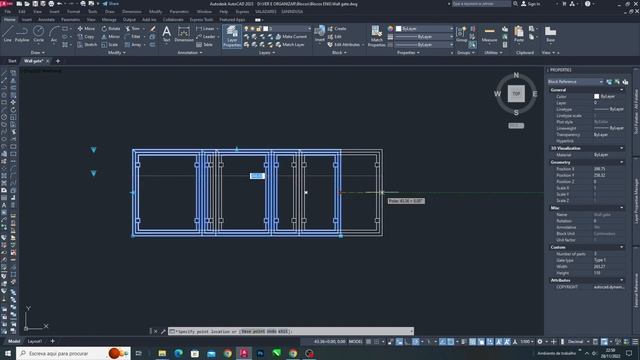Select the Text annotation tool
This screenshot has width=640, height=360.
coord(167,34)
